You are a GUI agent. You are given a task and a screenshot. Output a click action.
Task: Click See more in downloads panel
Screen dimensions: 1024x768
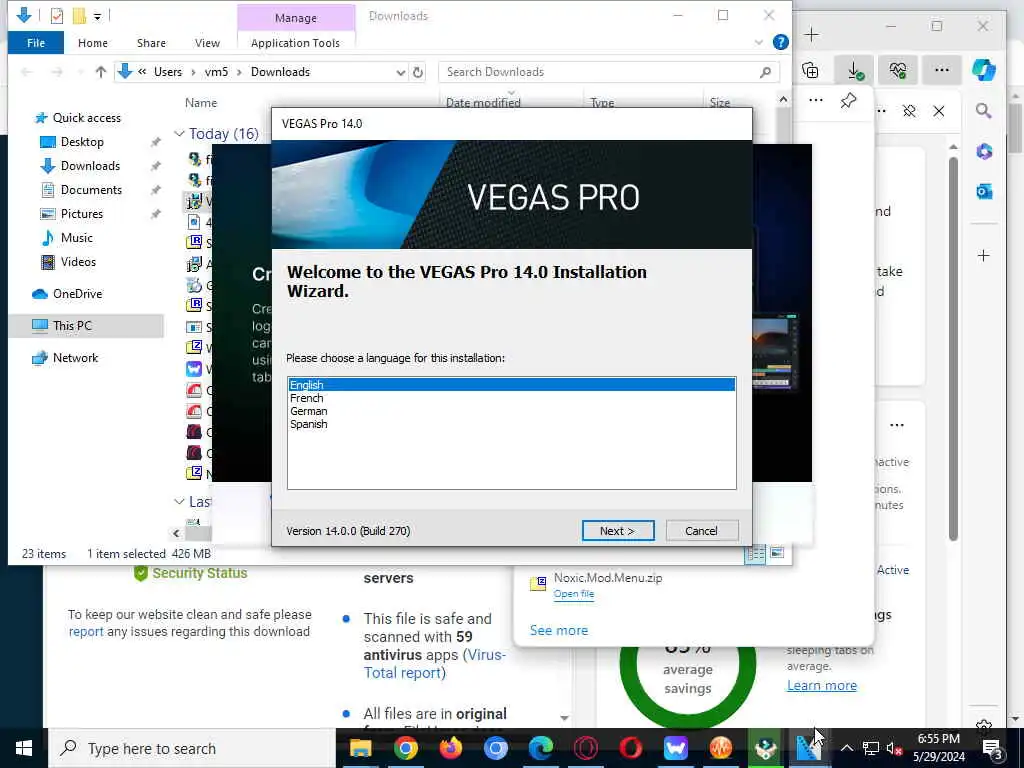tap(558, 630)
